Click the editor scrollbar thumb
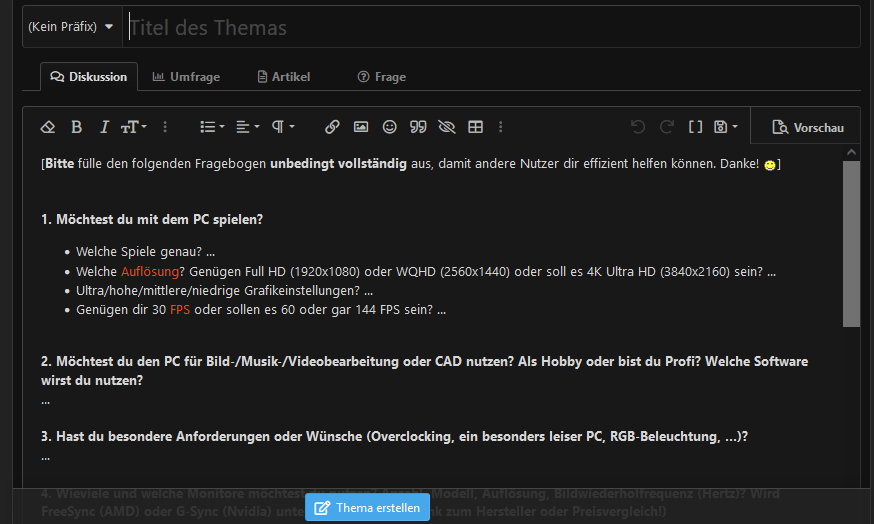Image resolution: width=874 pixels, height=524 pixels. 851,244
